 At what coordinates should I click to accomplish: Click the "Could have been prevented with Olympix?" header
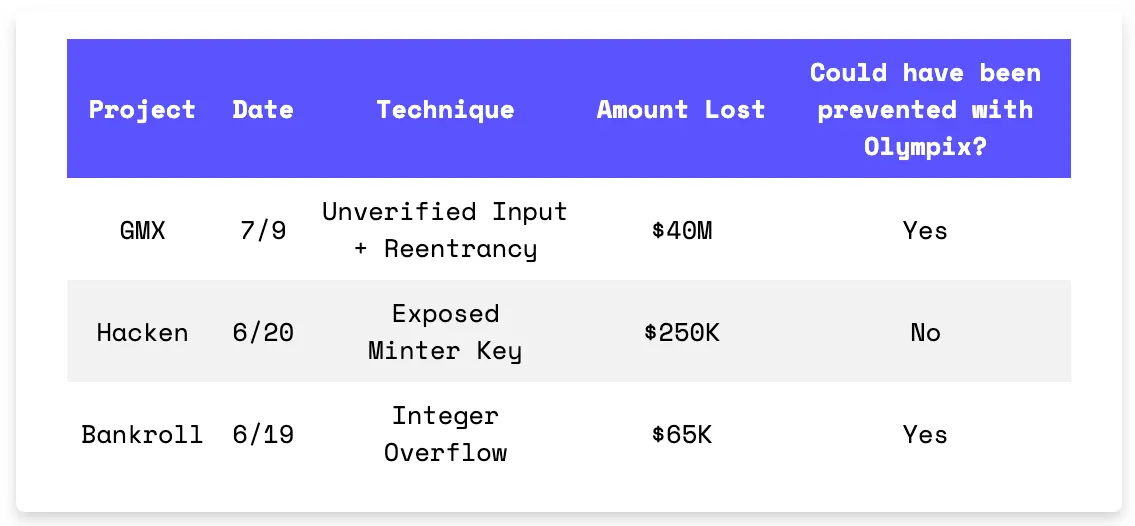pos(925,109)
